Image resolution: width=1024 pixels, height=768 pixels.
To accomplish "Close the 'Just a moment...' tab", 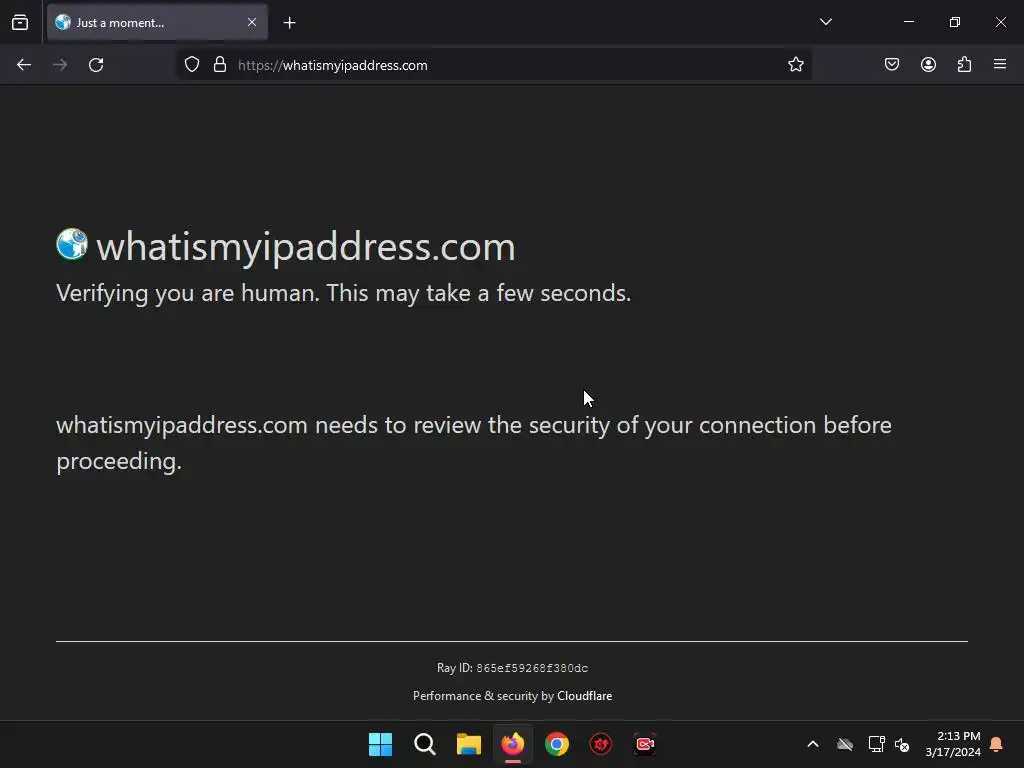I will pos(252,22).
